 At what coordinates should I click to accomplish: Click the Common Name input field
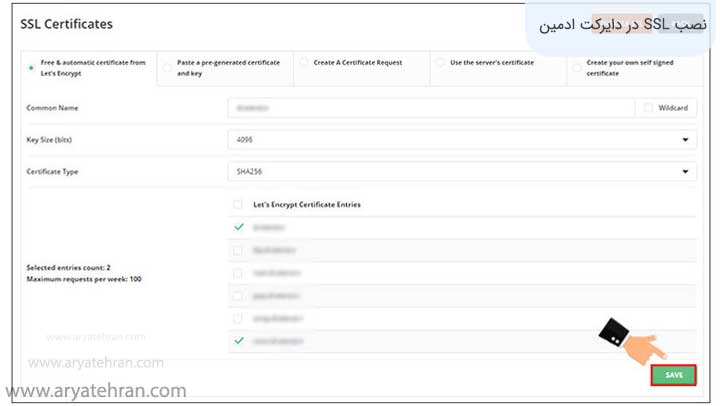(x=431, y=107)
